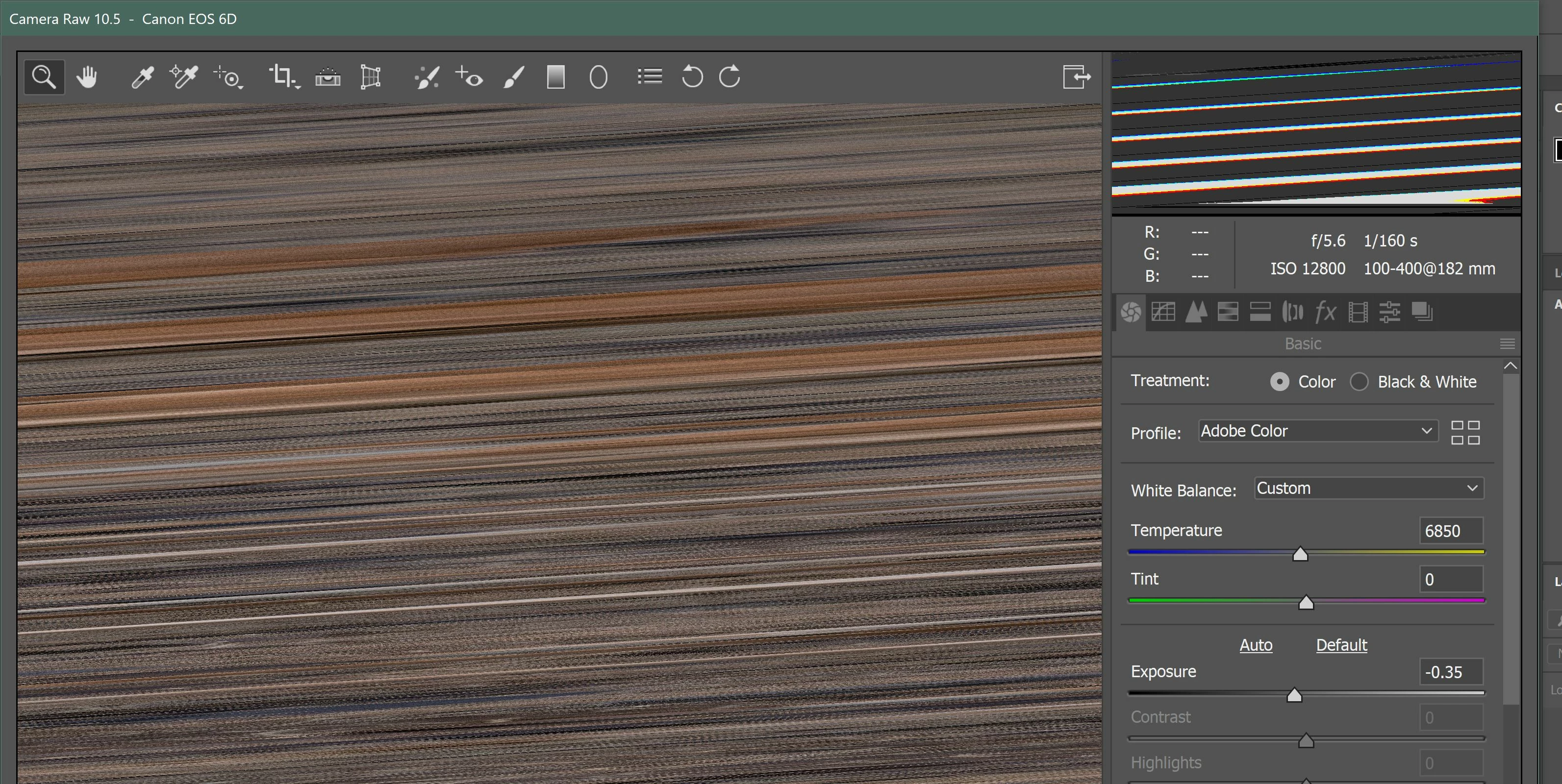Rotate image 90 degrees clockwise
This screenshot has height=784, width=1562.
(730, 77)
